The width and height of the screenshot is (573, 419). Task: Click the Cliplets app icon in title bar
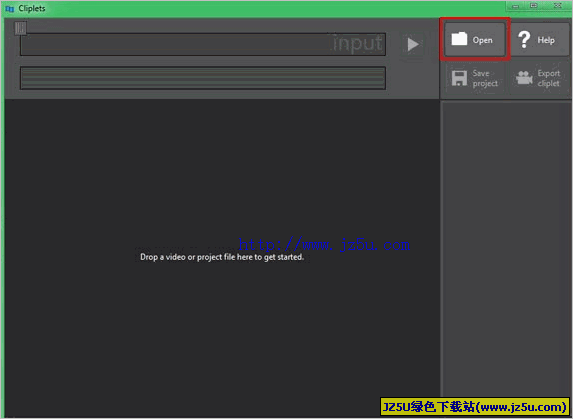[10, 8]
